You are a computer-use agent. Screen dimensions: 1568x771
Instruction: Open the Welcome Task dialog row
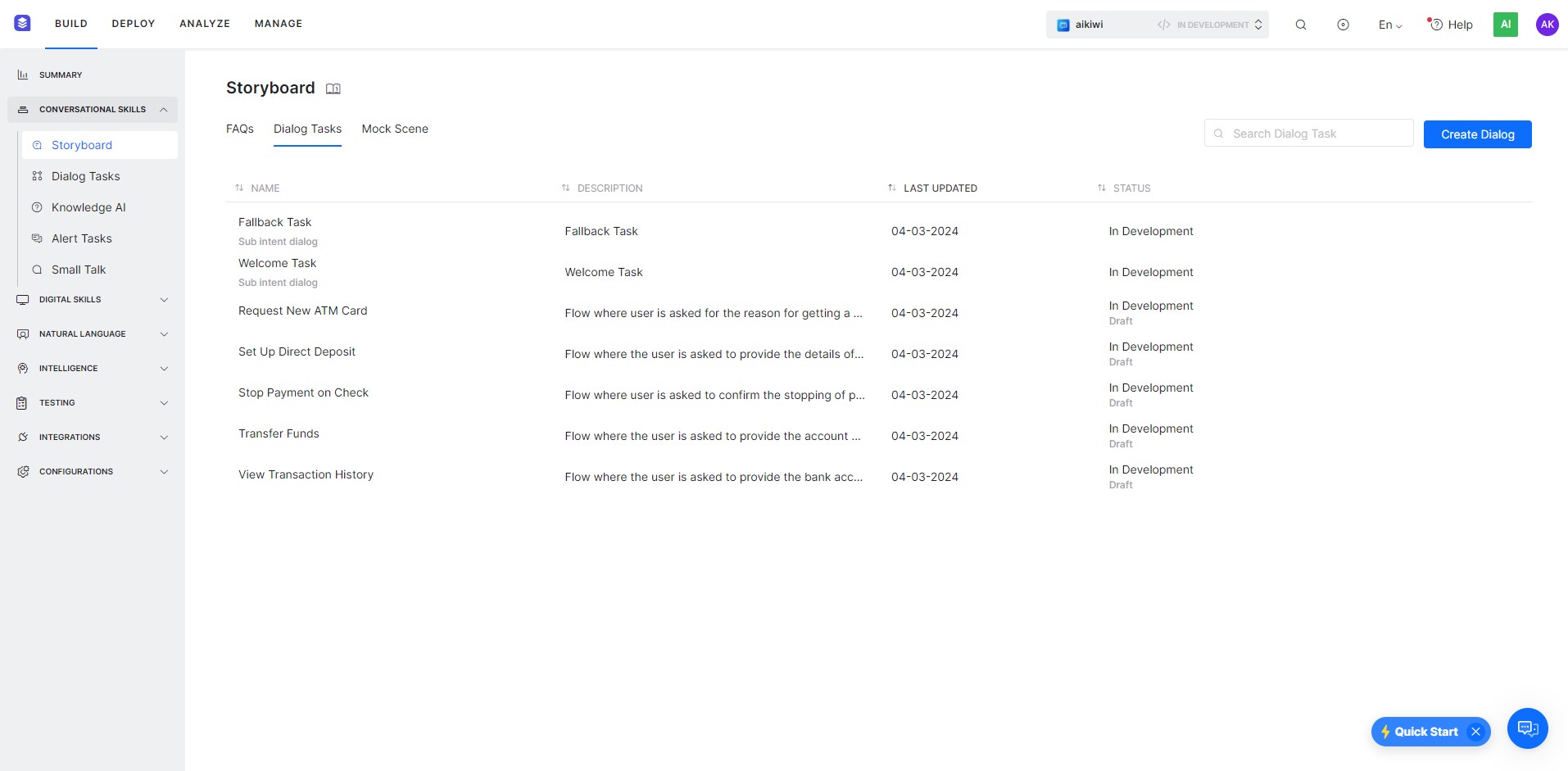click(878, 272)
